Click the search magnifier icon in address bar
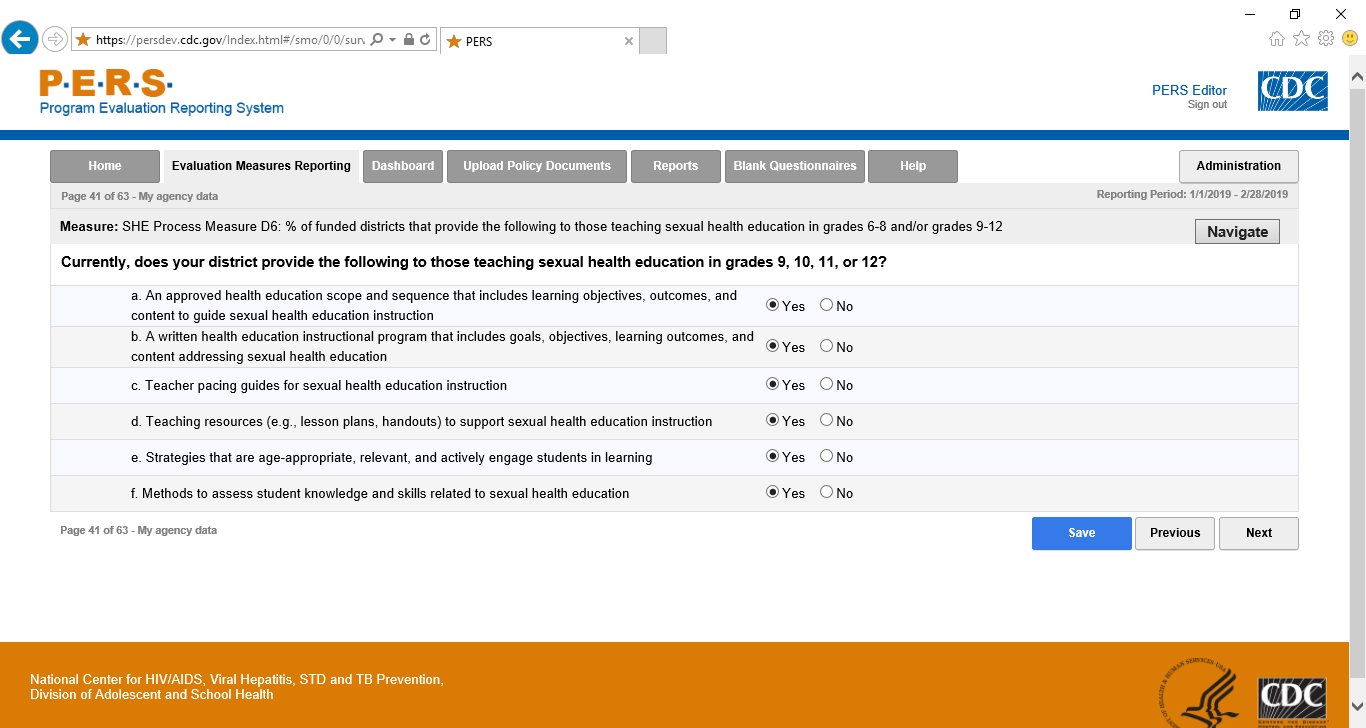This screenshot has width=1366, height=728. [x=377, y=40]
